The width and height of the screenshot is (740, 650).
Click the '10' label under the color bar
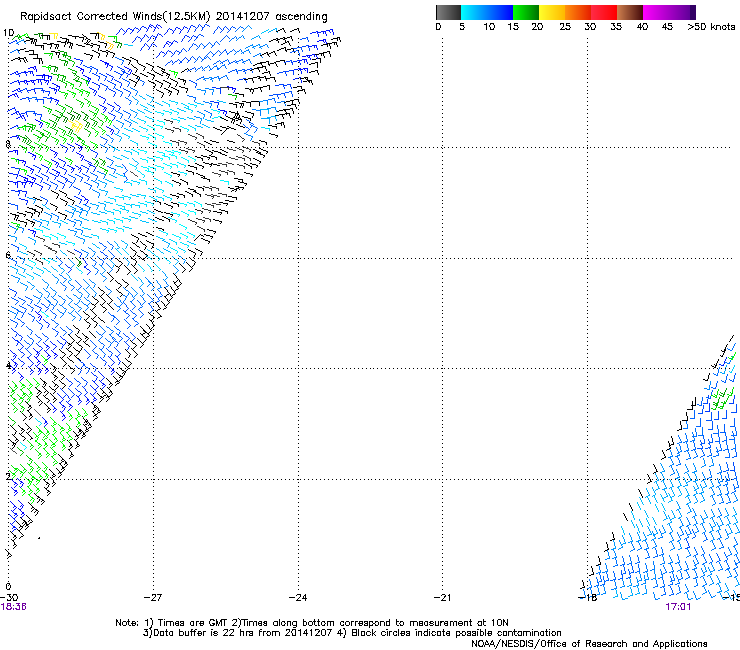[x=489, y=27]
